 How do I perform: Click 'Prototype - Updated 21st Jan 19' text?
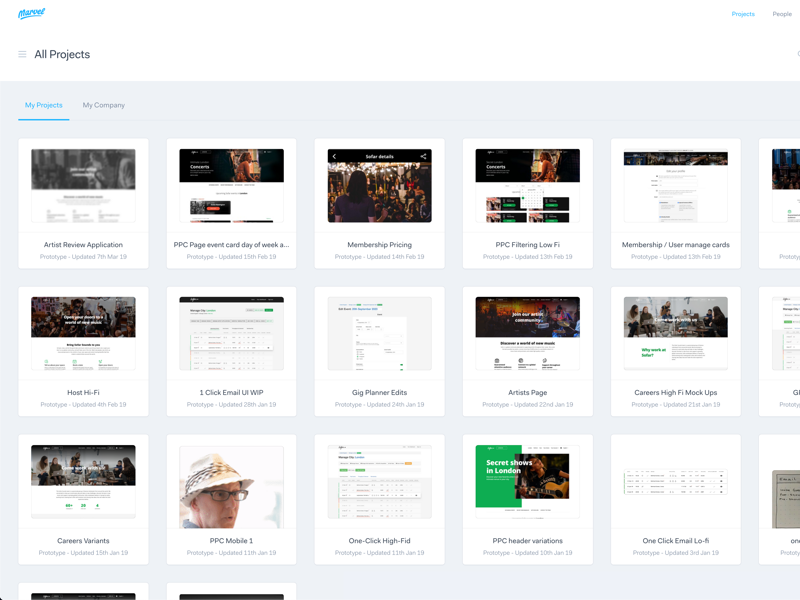(x=676, y=405)
